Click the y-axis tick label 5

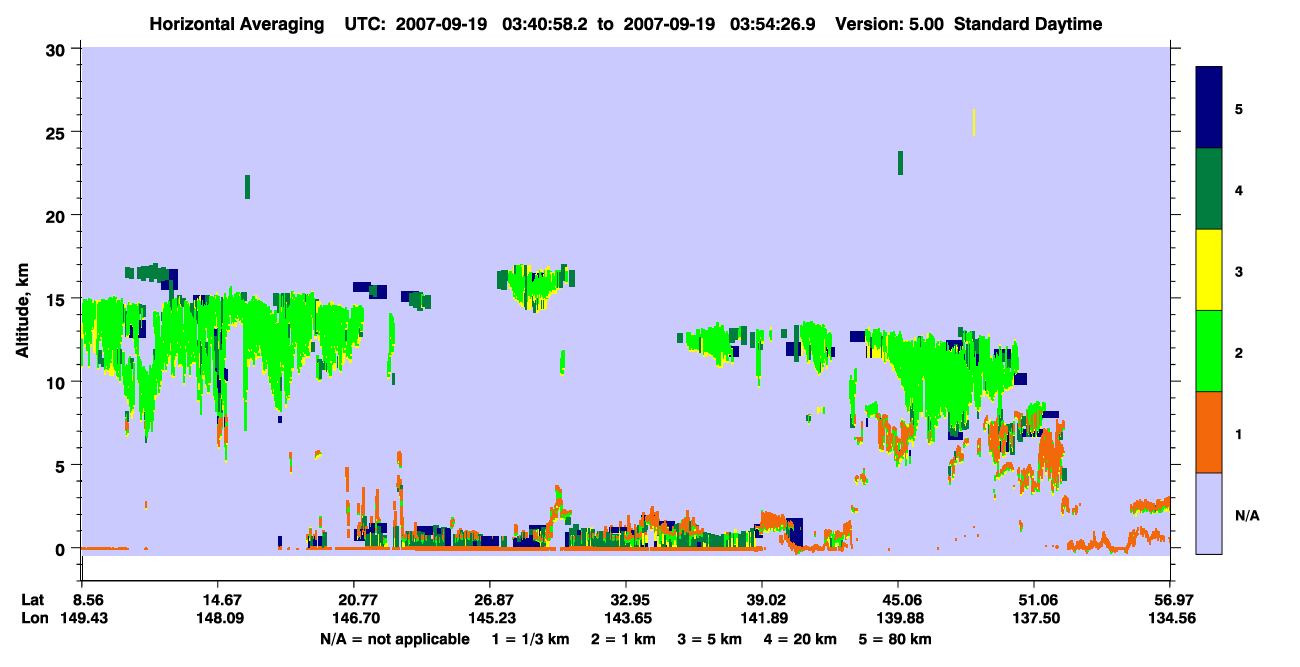62,465
